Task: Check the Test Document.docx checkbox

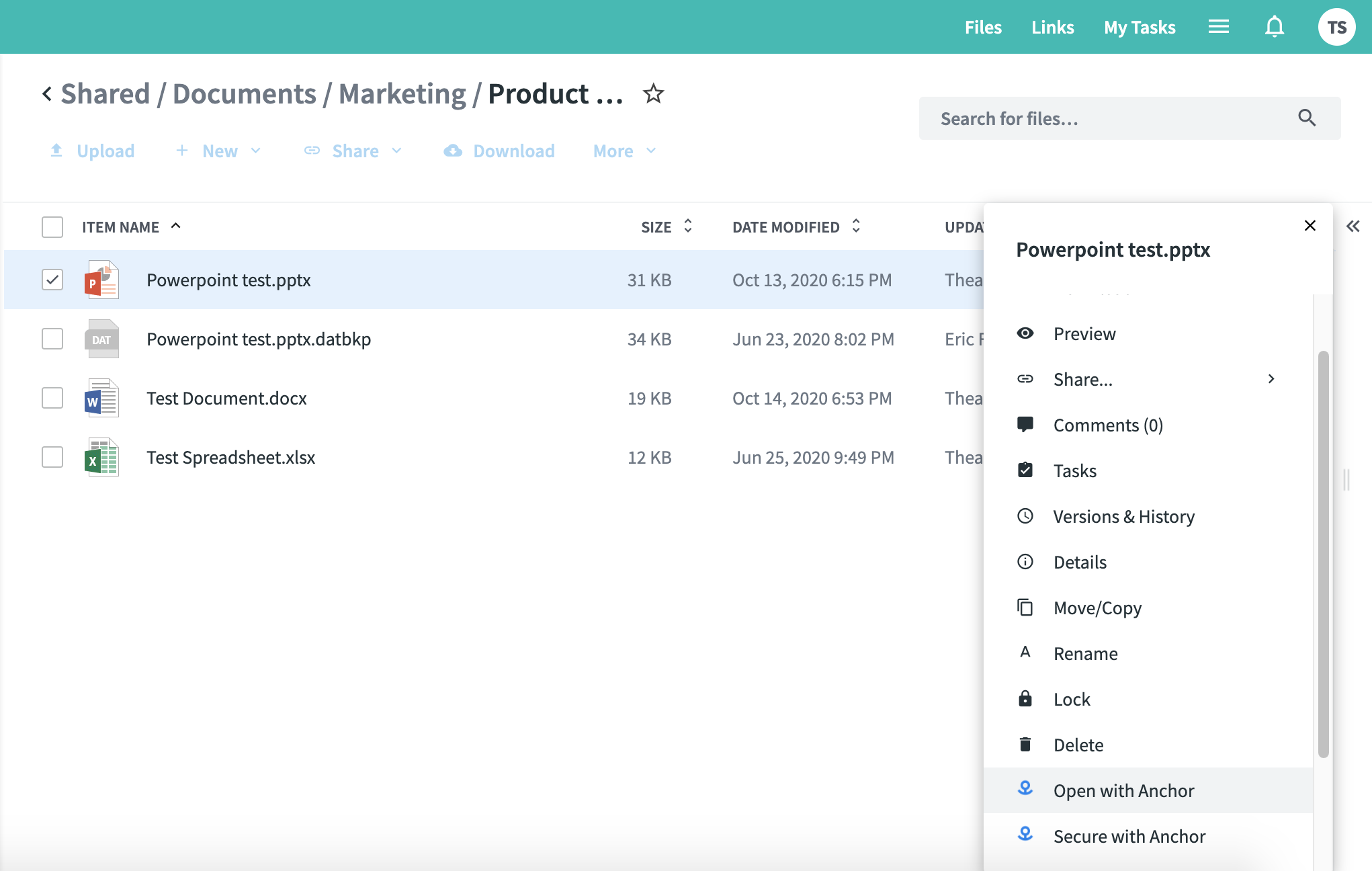Action: coord(52,398)
